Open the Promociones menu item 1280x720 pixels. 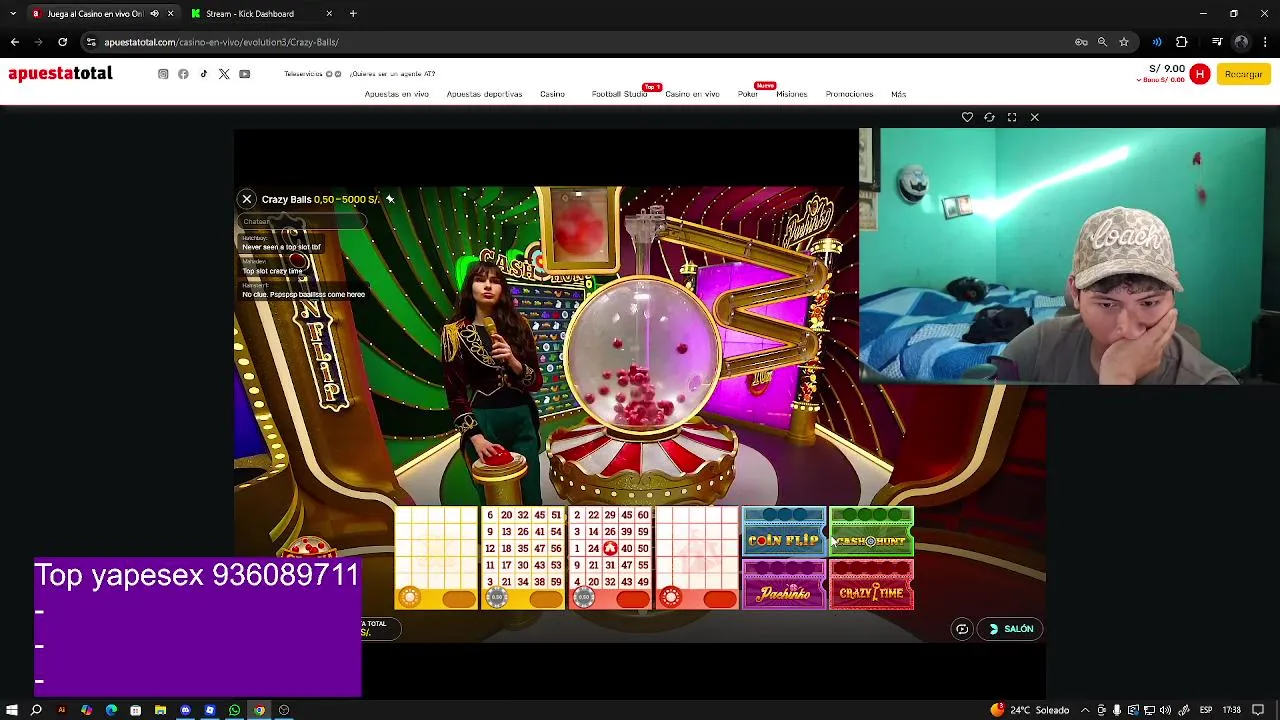coord(849,94)
